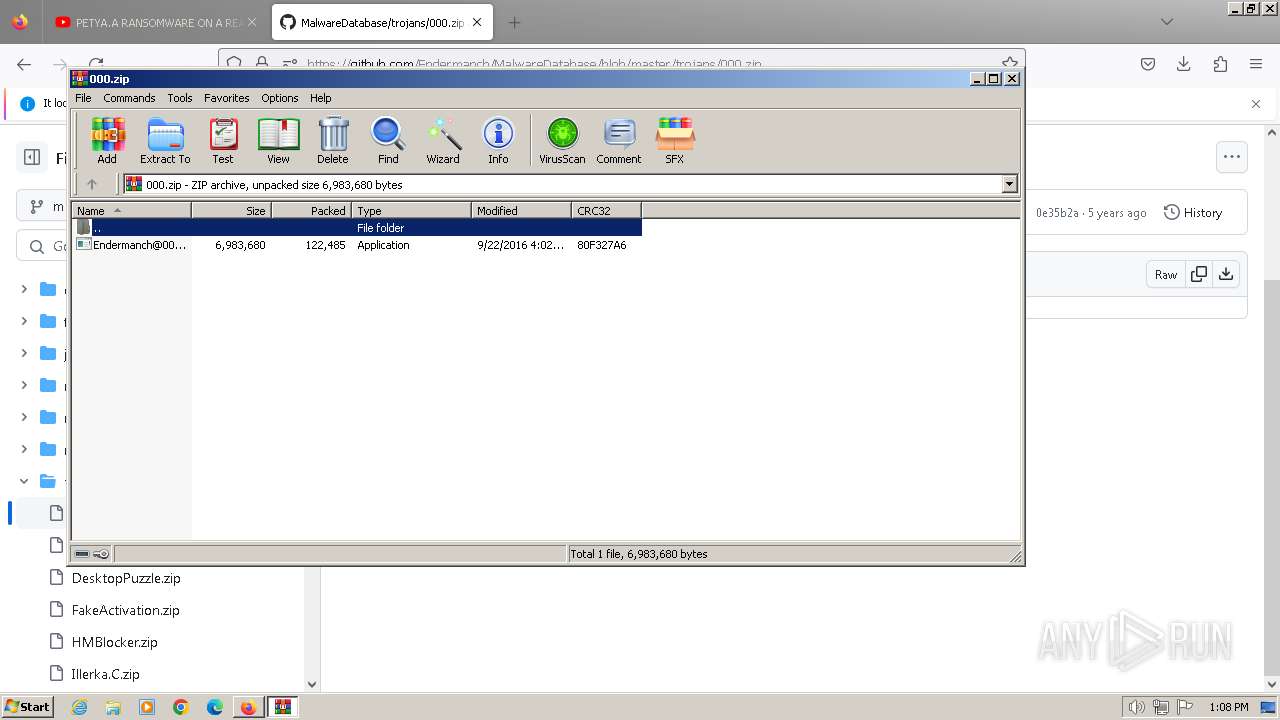Image resolution: width=1280 pixels, height=720 pixels.
Task: Sort files by Size column
Action: pyautogui.click(x=231, y=210)
